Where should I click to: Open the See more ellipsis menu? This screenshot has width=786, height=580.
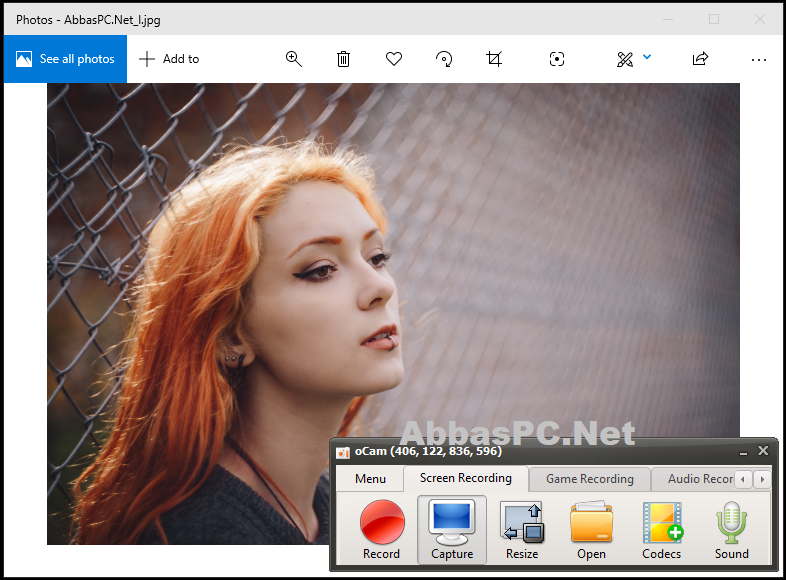(759, 60)
